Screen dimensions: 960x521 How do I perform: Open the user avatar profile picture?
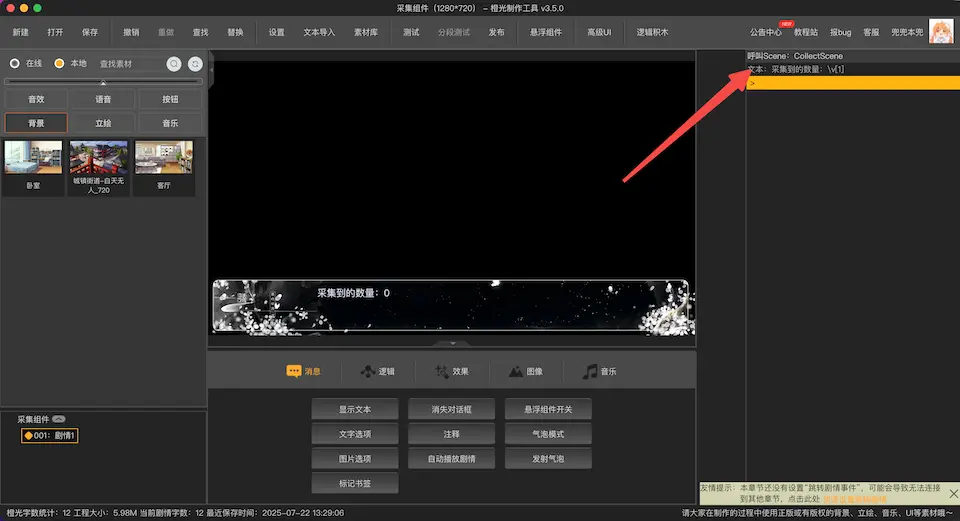[941, 32]
